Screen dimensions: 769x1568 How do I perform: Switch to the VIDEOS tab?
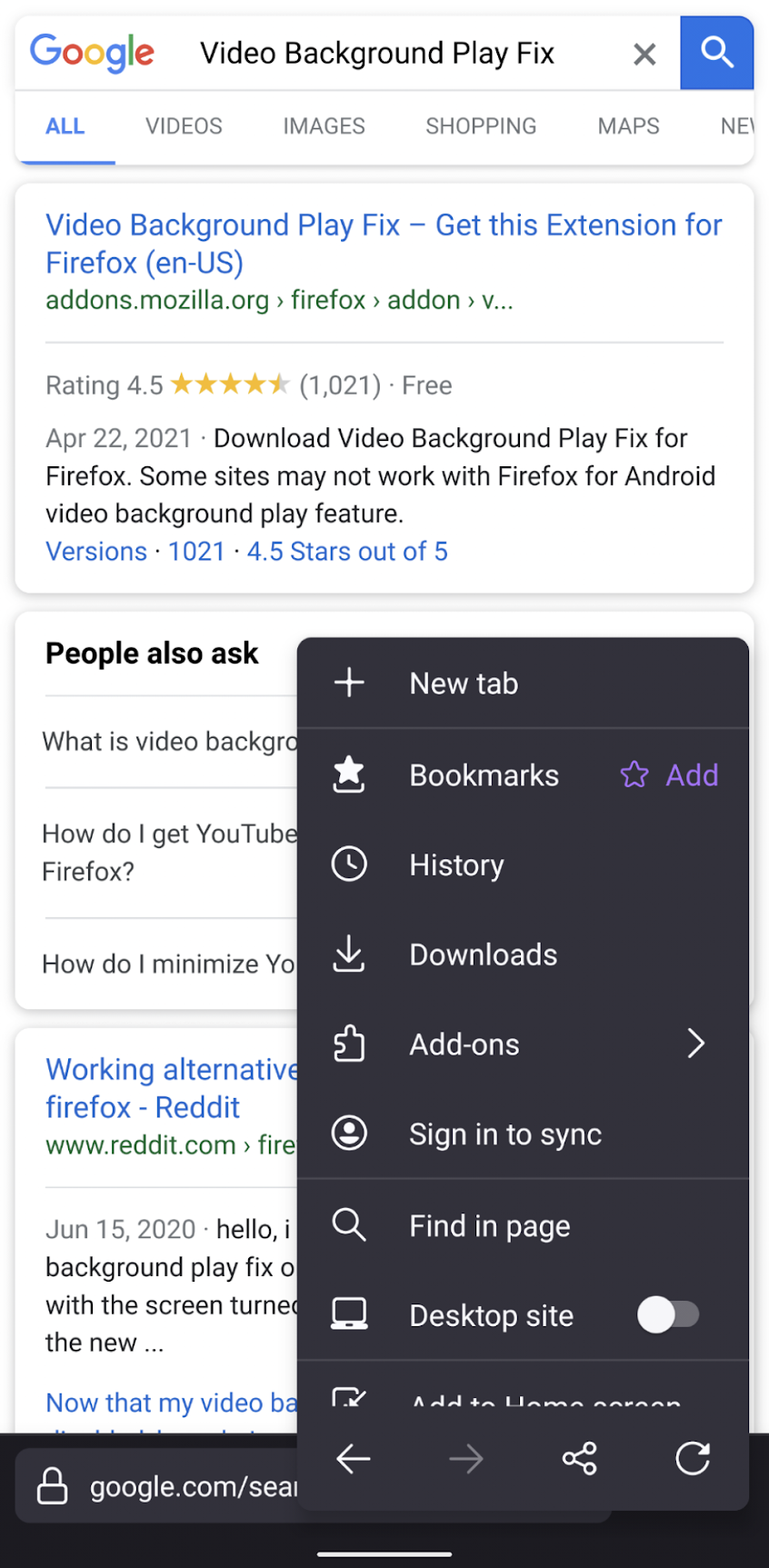point(184,126)
